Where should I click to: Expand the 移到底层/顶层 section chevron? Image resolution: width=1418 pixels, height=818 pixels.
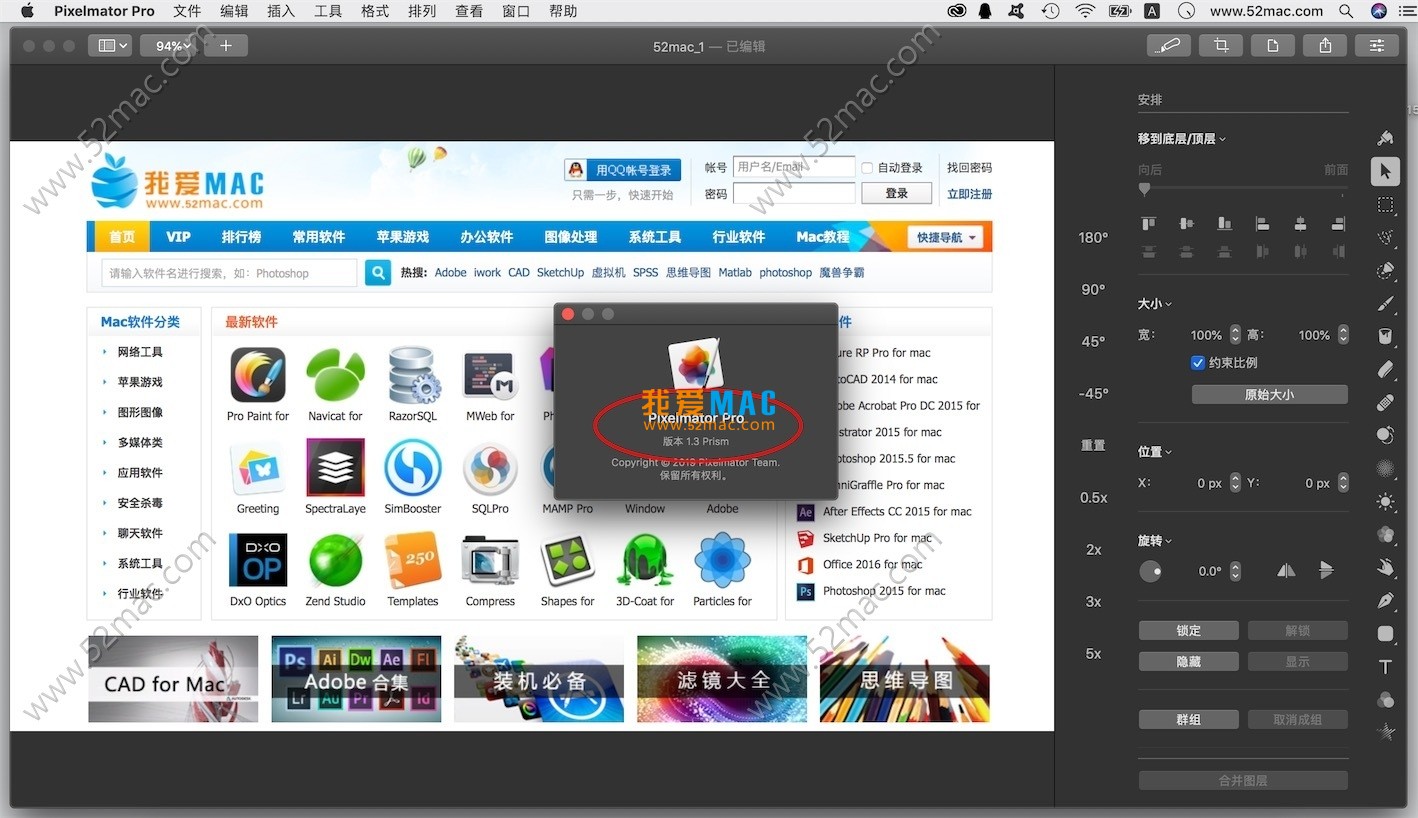pyautogui.click(x=1223, y=139)
